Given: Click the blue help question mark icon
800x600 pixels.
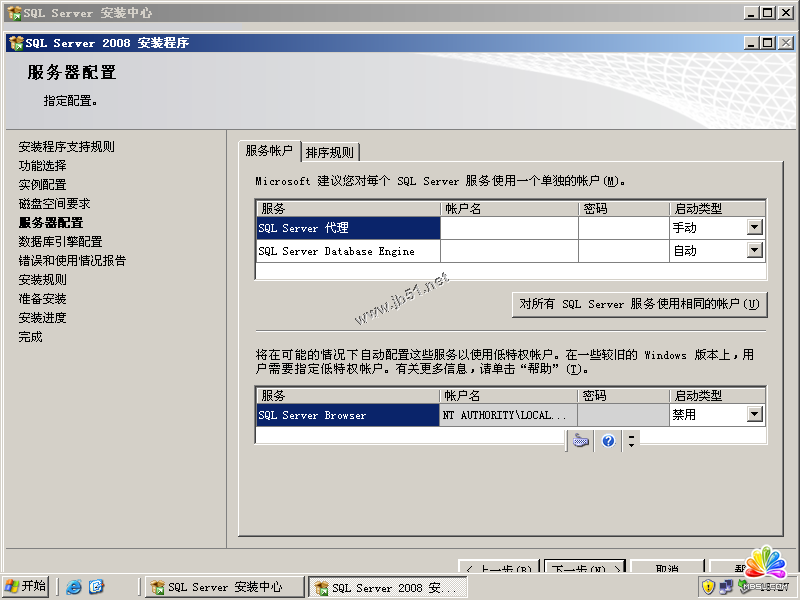Looking at the screenshot, I should click(607, 440).
